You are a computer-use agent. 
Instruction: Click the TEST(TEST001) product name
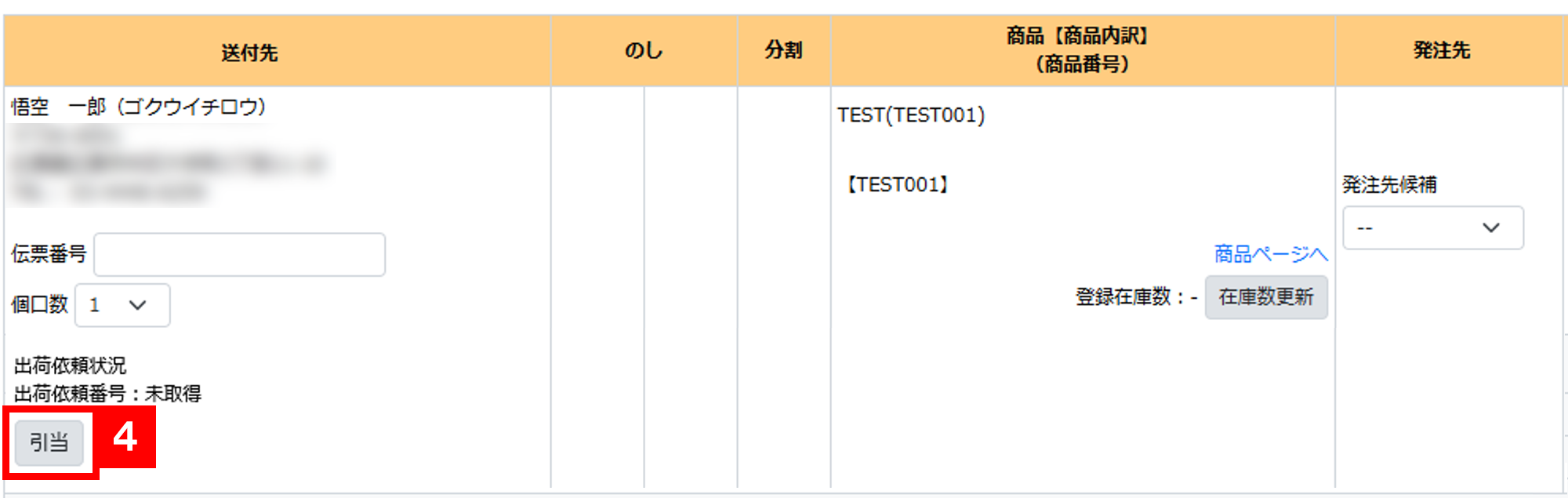pos(910,115)
